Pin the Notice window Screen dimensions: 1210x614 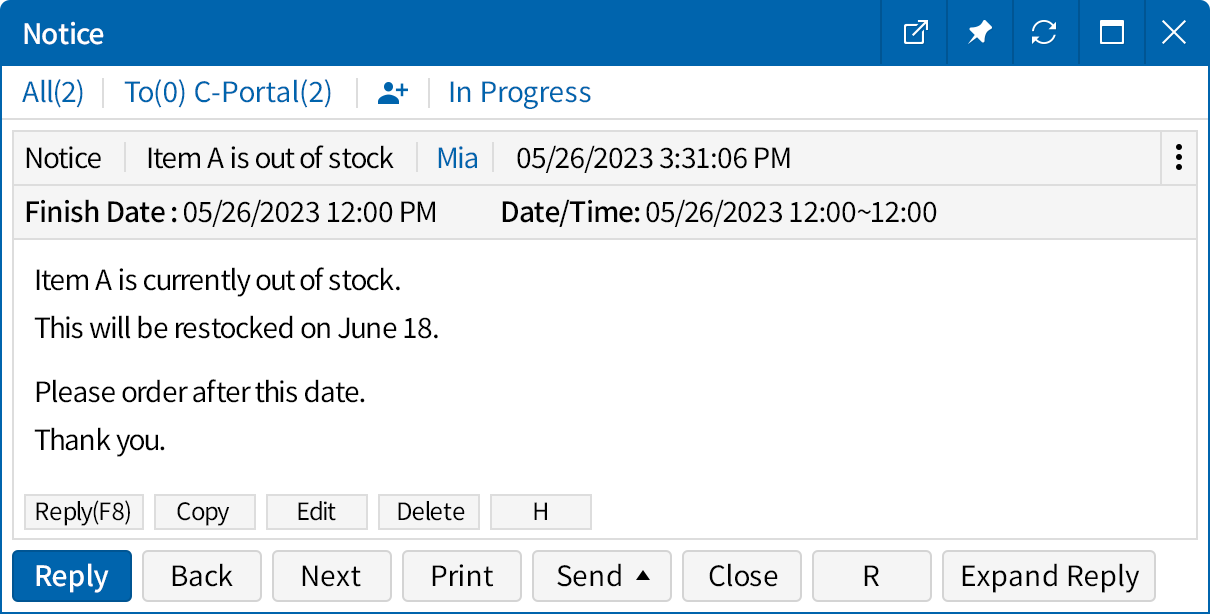tap(979, 33)
